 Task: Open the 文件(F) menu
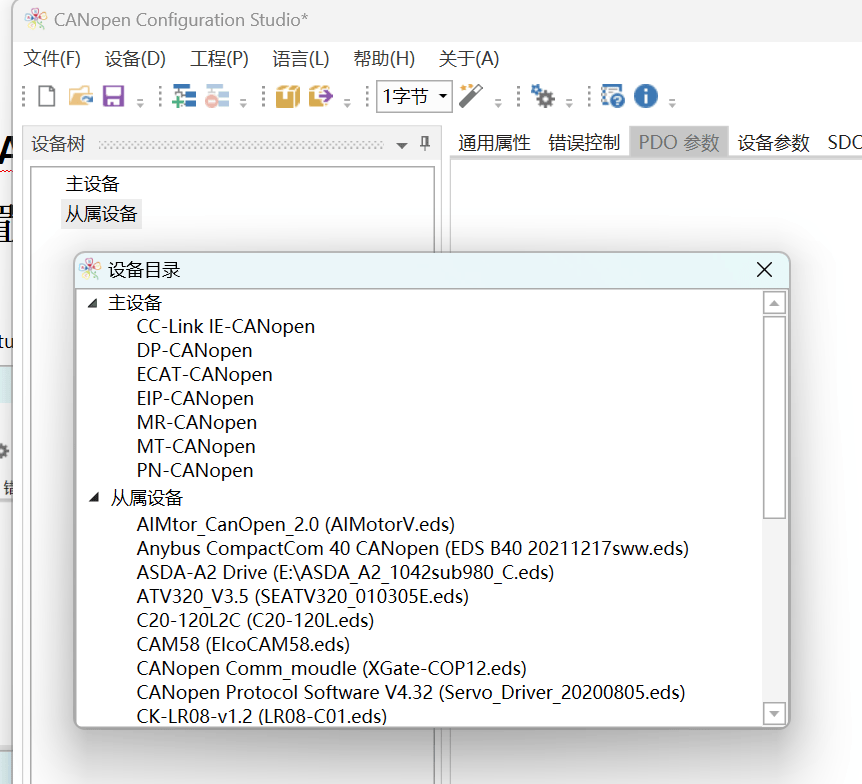[52, 58]
